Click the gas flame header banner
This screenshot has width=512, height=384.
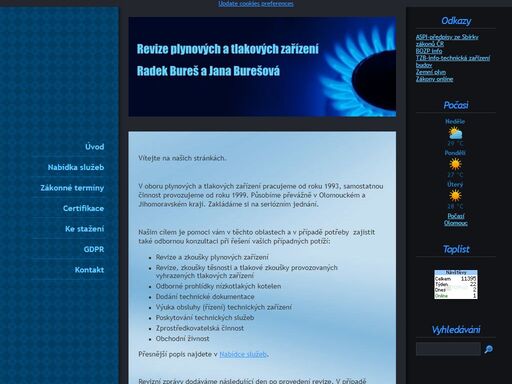262,67
